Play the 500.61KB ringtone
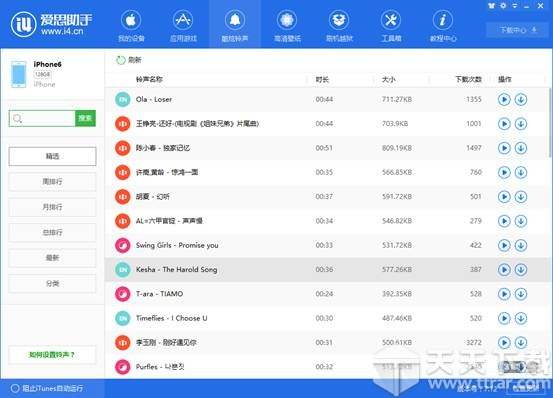Image resolution: width=553 pixels, height=398 pixels. [504, 343]
